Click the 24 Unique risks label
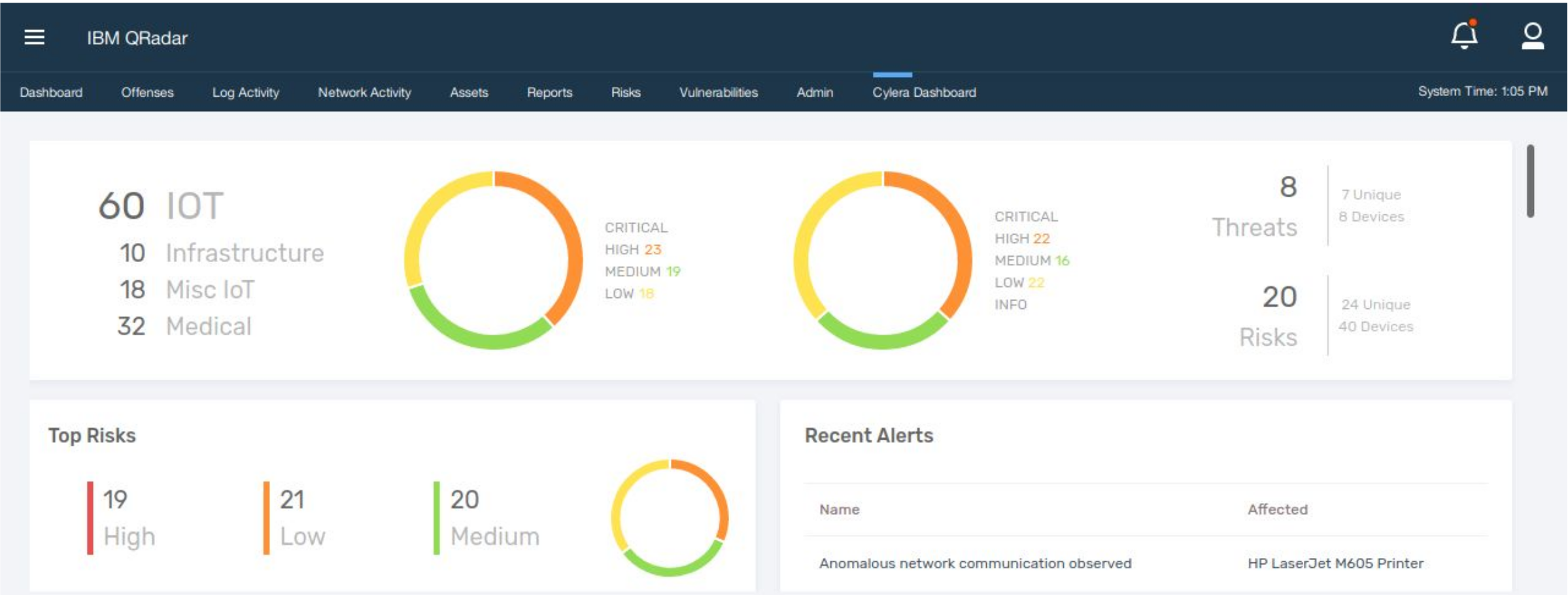This screenshot has height=605, width=1568. (1376, 304)
